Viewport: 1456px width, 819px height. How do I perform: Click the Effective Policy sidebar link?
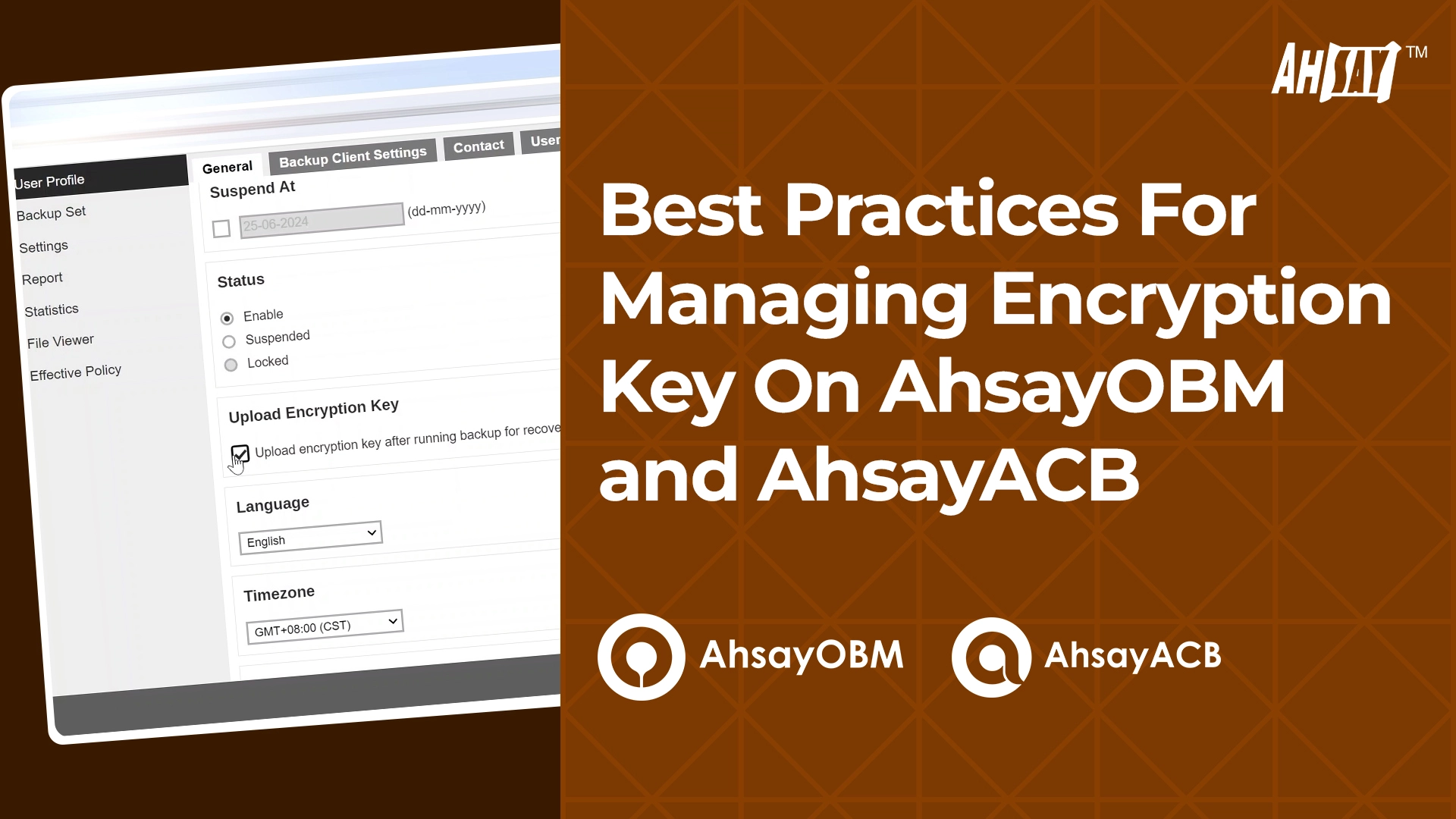tap(75, 372)
